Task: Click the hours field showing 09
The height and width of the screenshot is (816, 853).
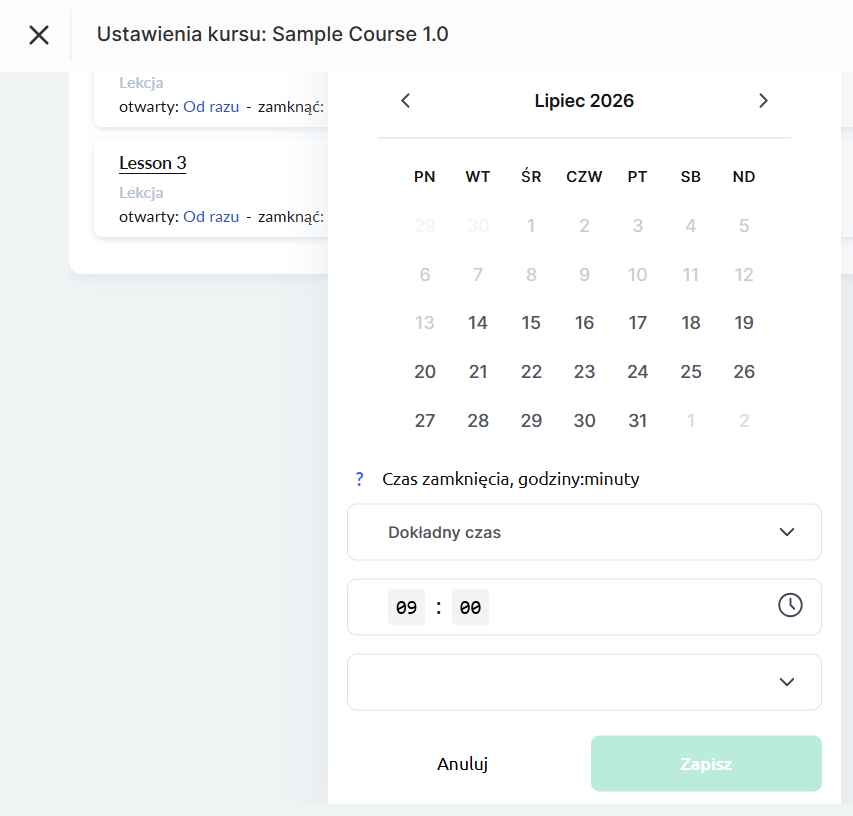Action: coord(406,607)
